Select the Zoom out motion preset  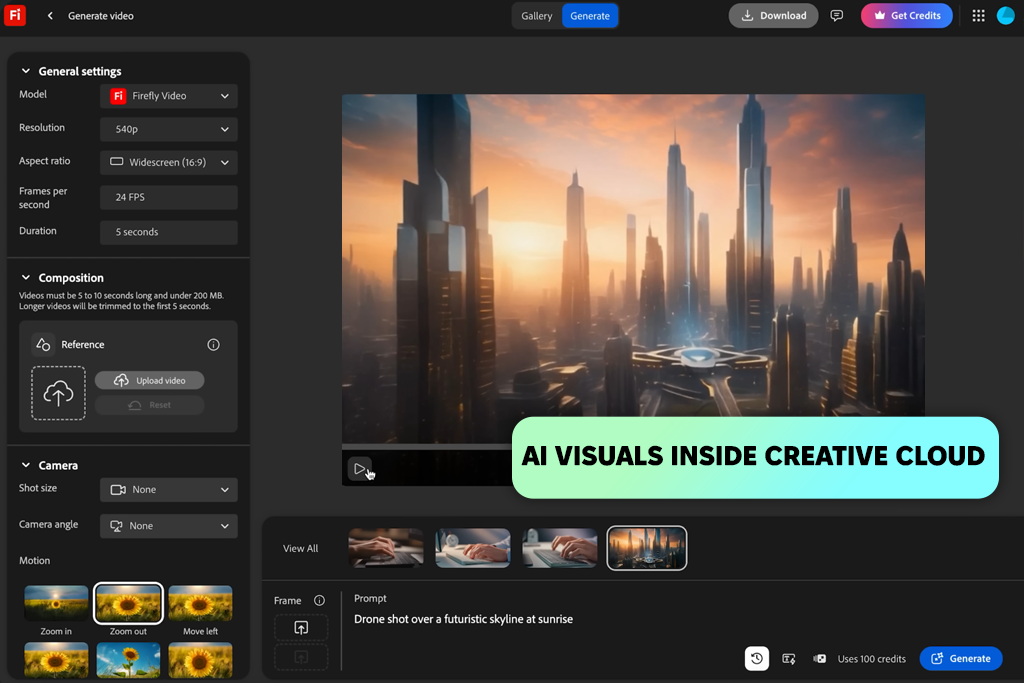[x=128, y=604]
